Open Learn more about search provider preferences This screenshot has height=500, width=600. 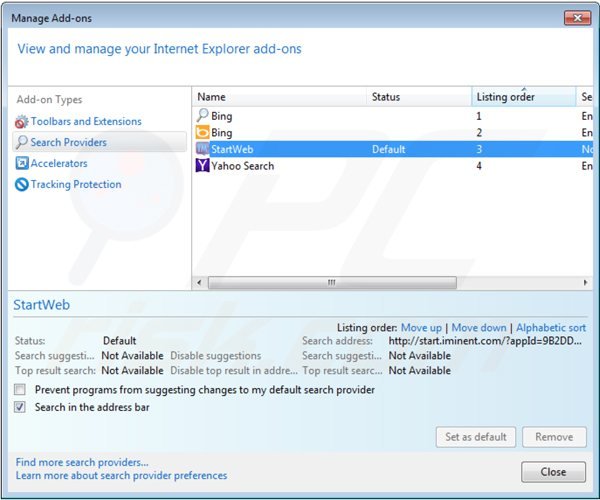pyautogui.click(x=121, y=476)
